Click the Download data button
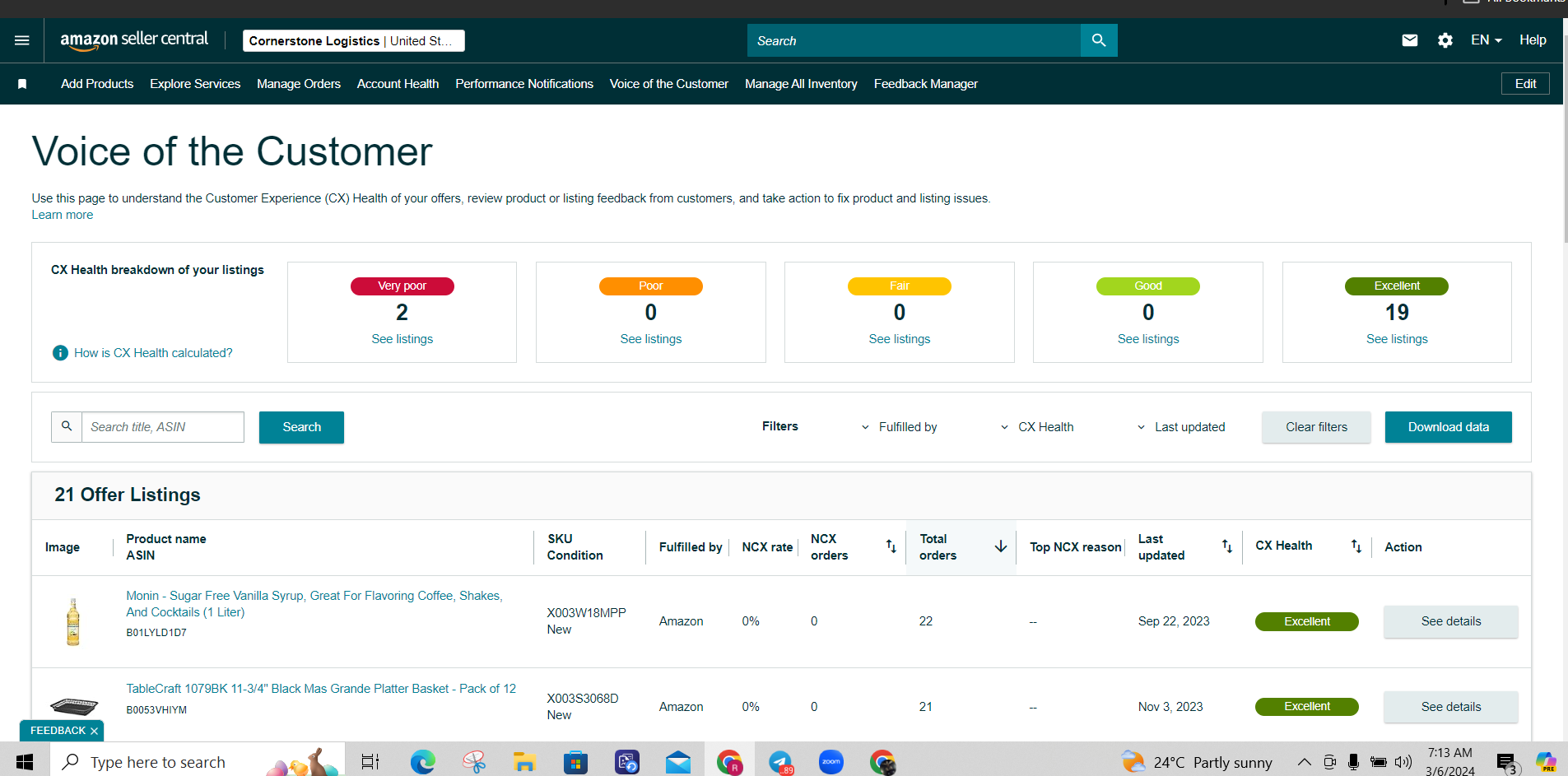Viewport: 1568px width, 776px height. tap(1448, 427)
